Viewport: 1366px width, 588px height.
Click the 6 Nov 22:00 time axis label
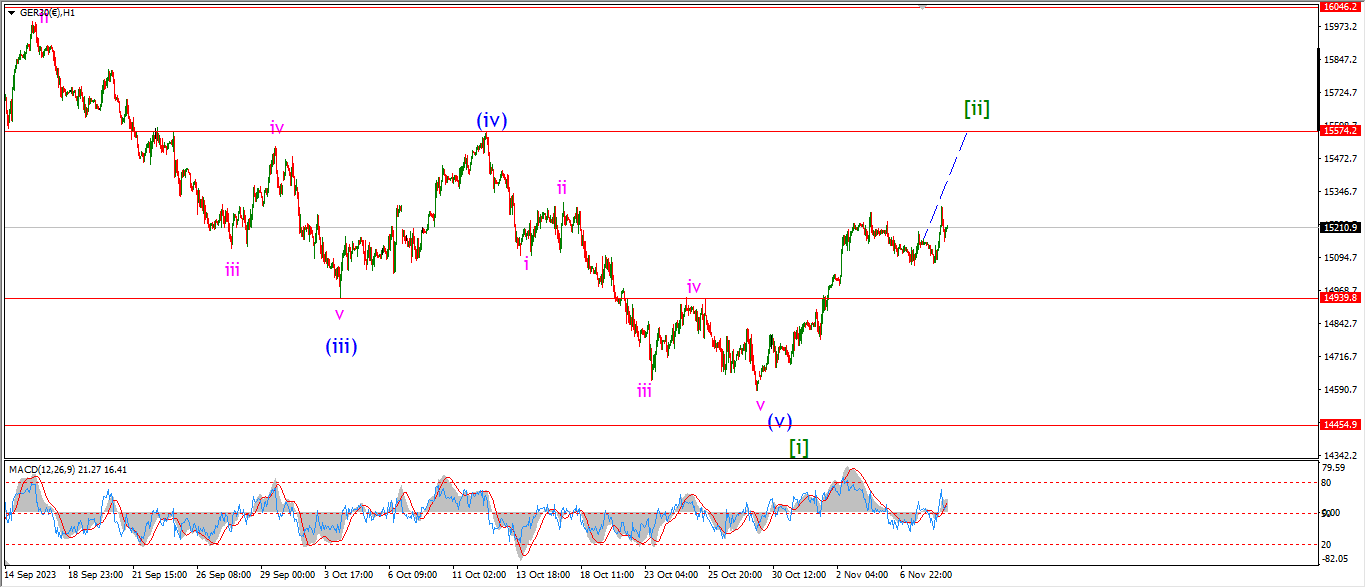pyautogui.click(x=925, y=575)
